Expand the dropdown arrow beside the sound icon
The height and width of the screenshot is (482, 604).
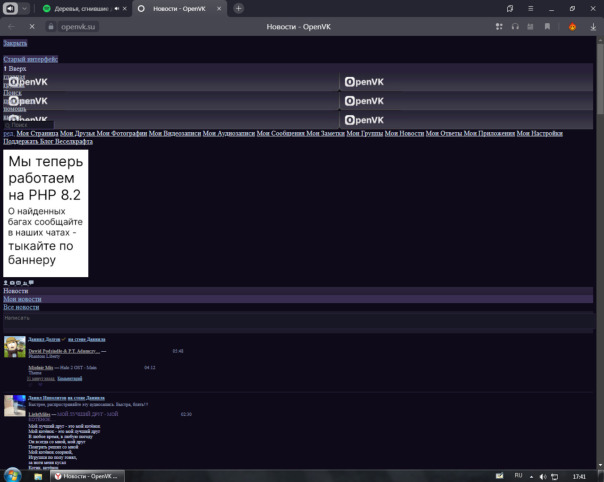click(x=24, y=8)
